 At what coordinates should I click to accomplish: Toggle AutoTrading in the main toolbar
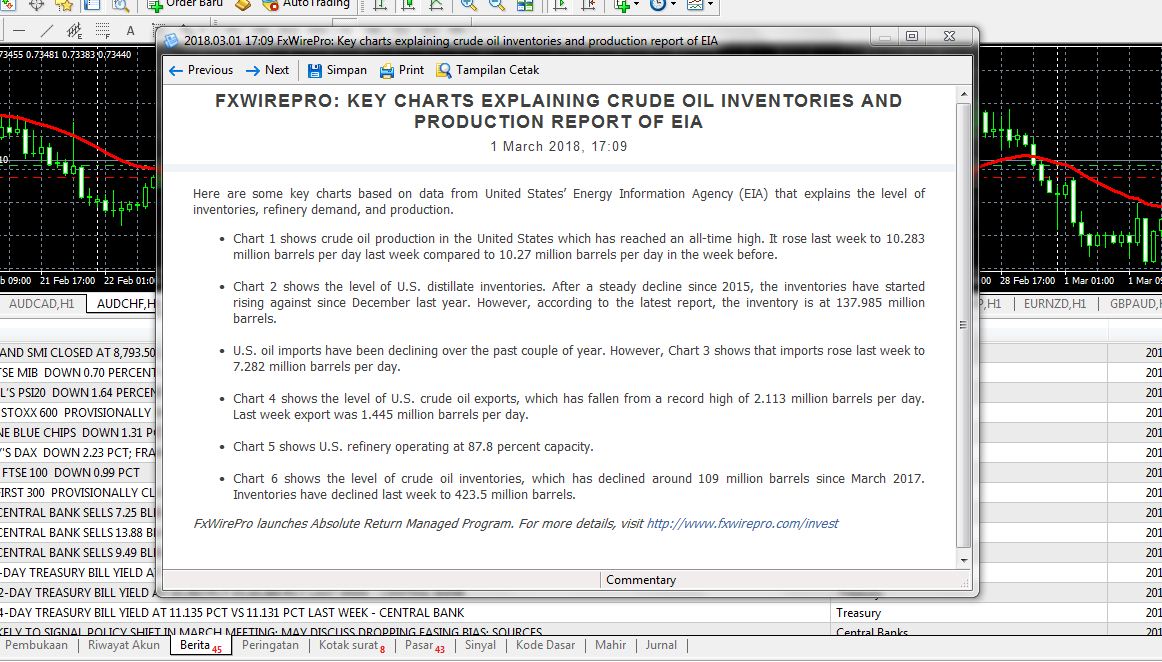pyautogui.click(x=305, y=4)
